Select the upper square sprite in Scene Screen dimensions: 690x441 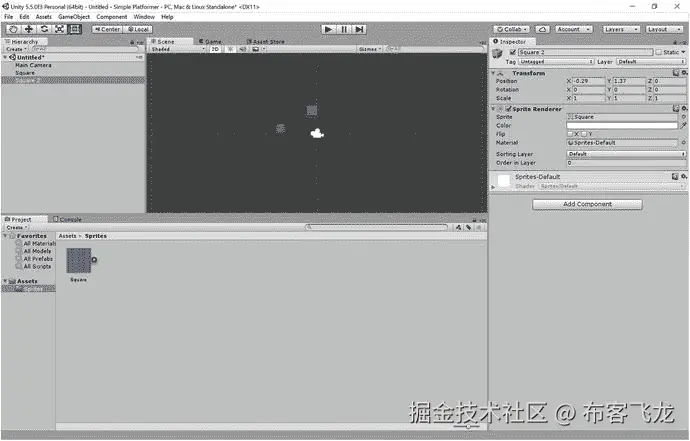(312, 110)
